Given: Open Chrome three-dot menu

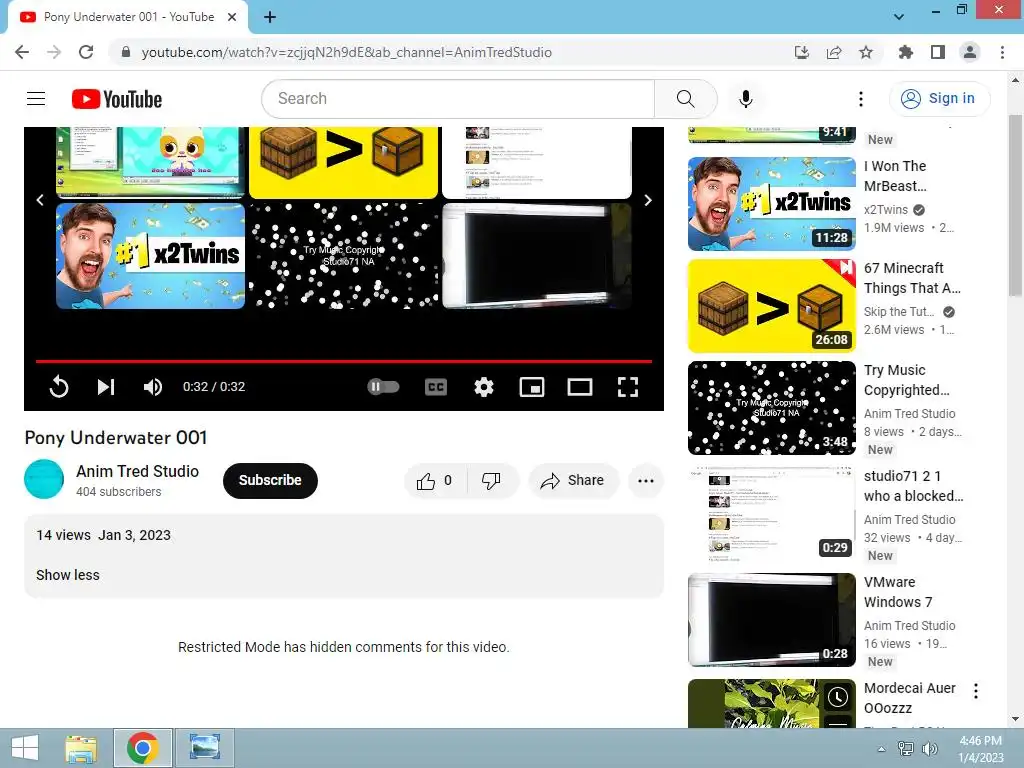Looking at the screenshot, I should (x=1002, y=52).
